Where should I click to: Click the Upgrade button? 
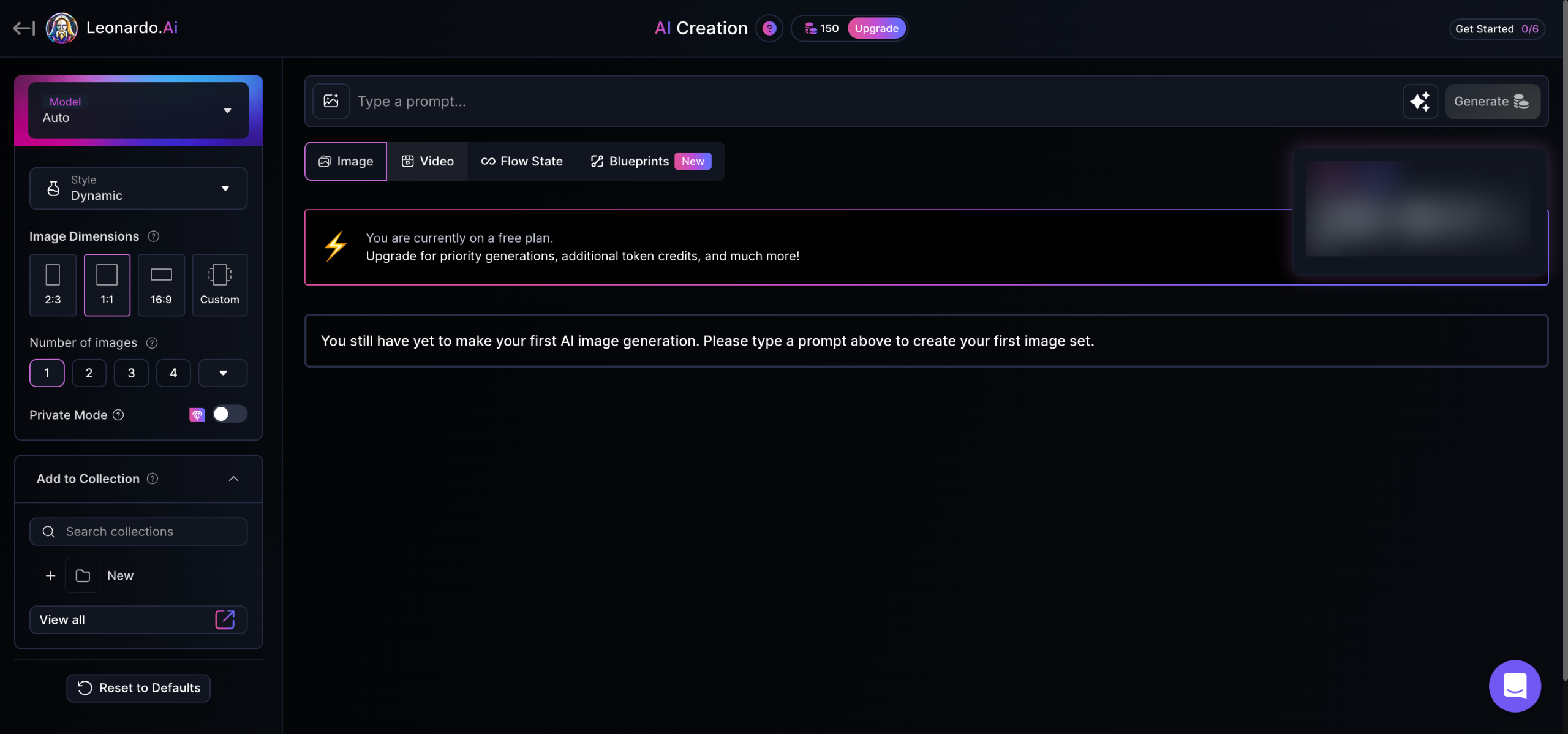[876, 28]
